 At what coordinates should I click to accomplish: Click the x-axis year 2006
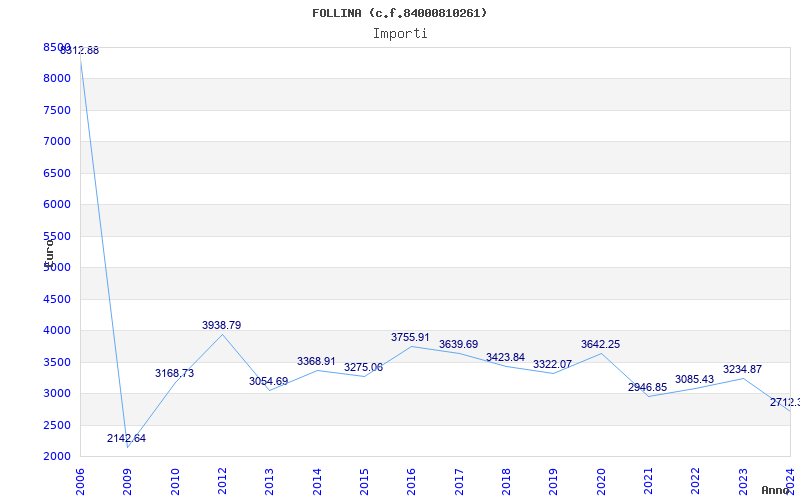tap(80, 482)
